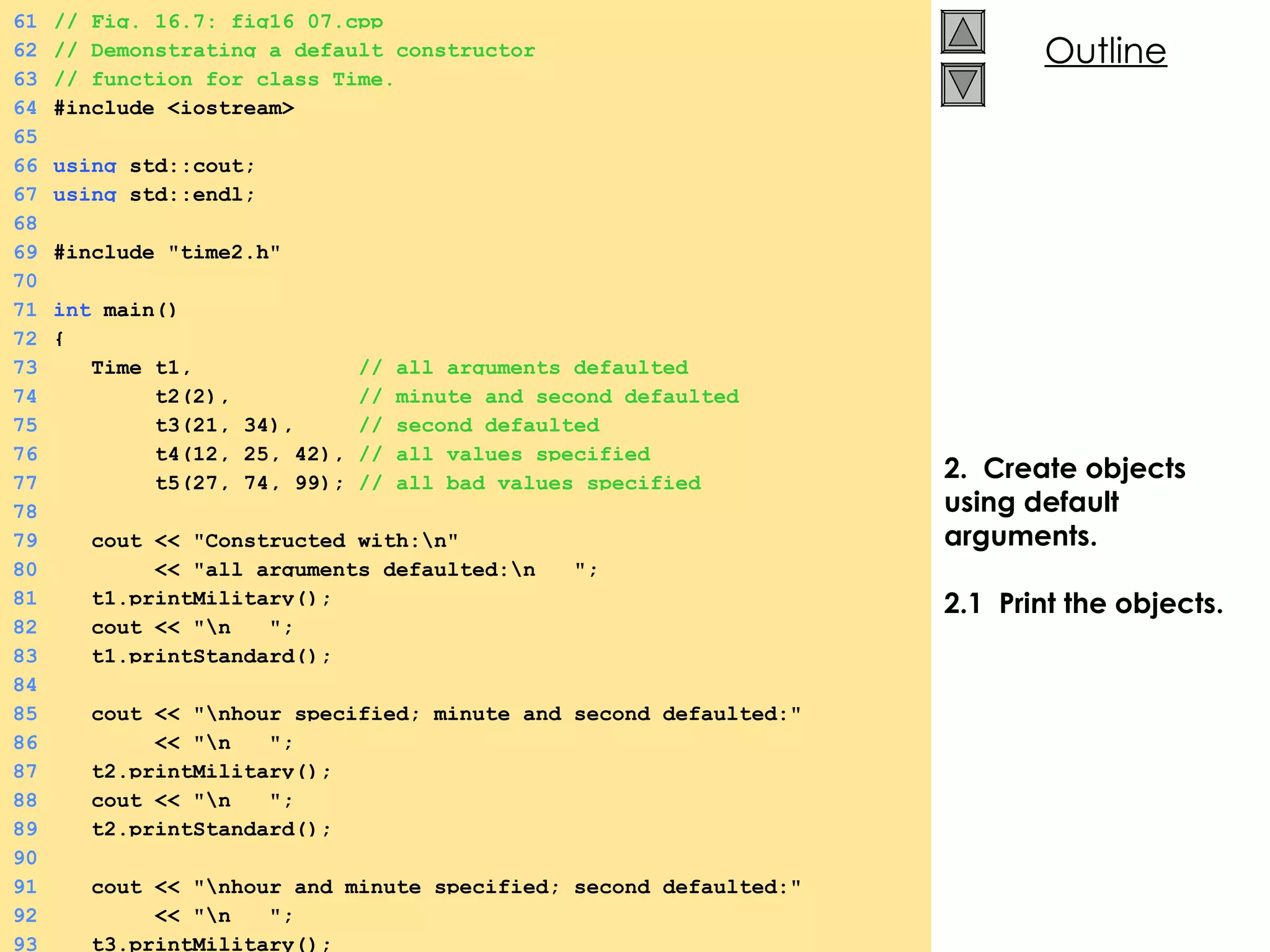Select comment line '// Fig. 16.7: fig16_07.cpp'

click(x=218, y=22)
